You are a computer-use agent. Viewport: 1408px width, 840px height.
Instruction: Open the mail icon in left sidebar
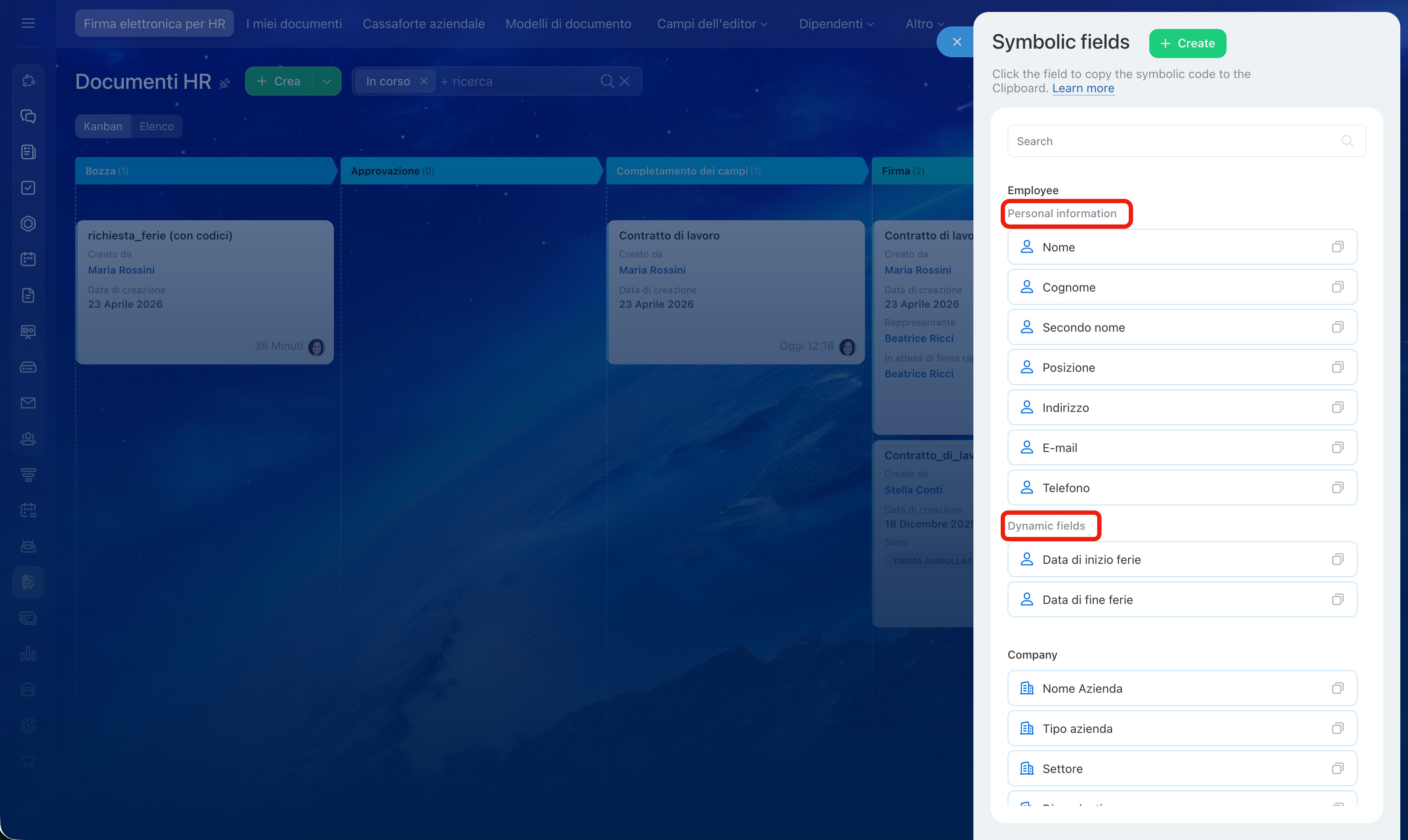tap(28, 403)
